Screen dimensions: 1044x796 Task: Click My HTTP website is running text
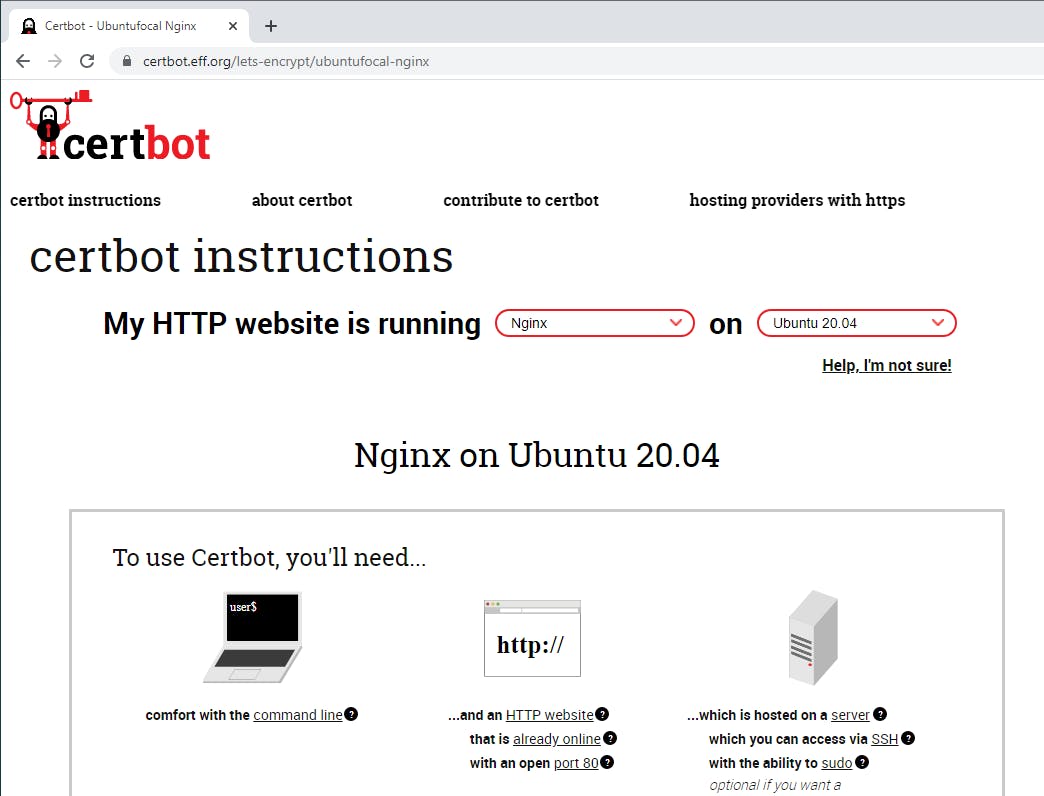(292, 324)
